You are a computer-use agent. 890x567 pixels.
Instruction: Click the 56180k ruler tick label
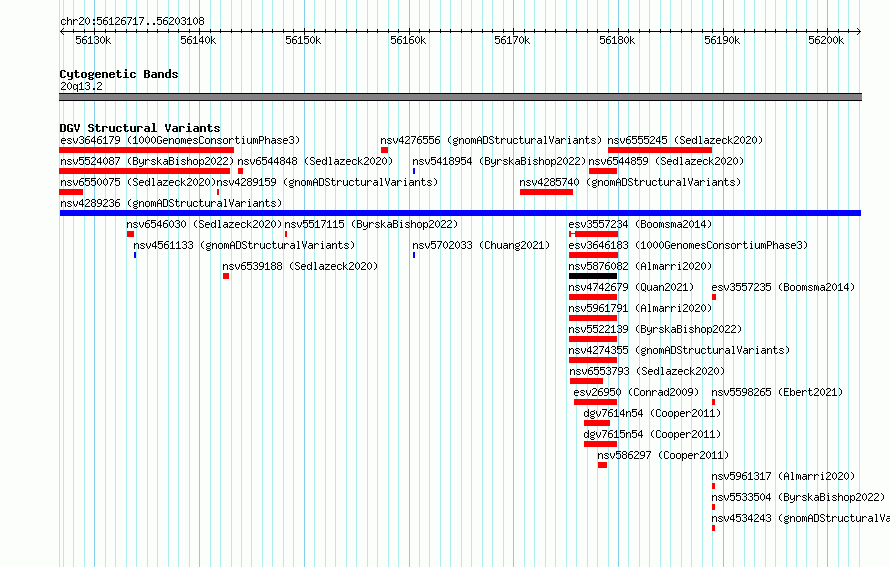(617, 40)
